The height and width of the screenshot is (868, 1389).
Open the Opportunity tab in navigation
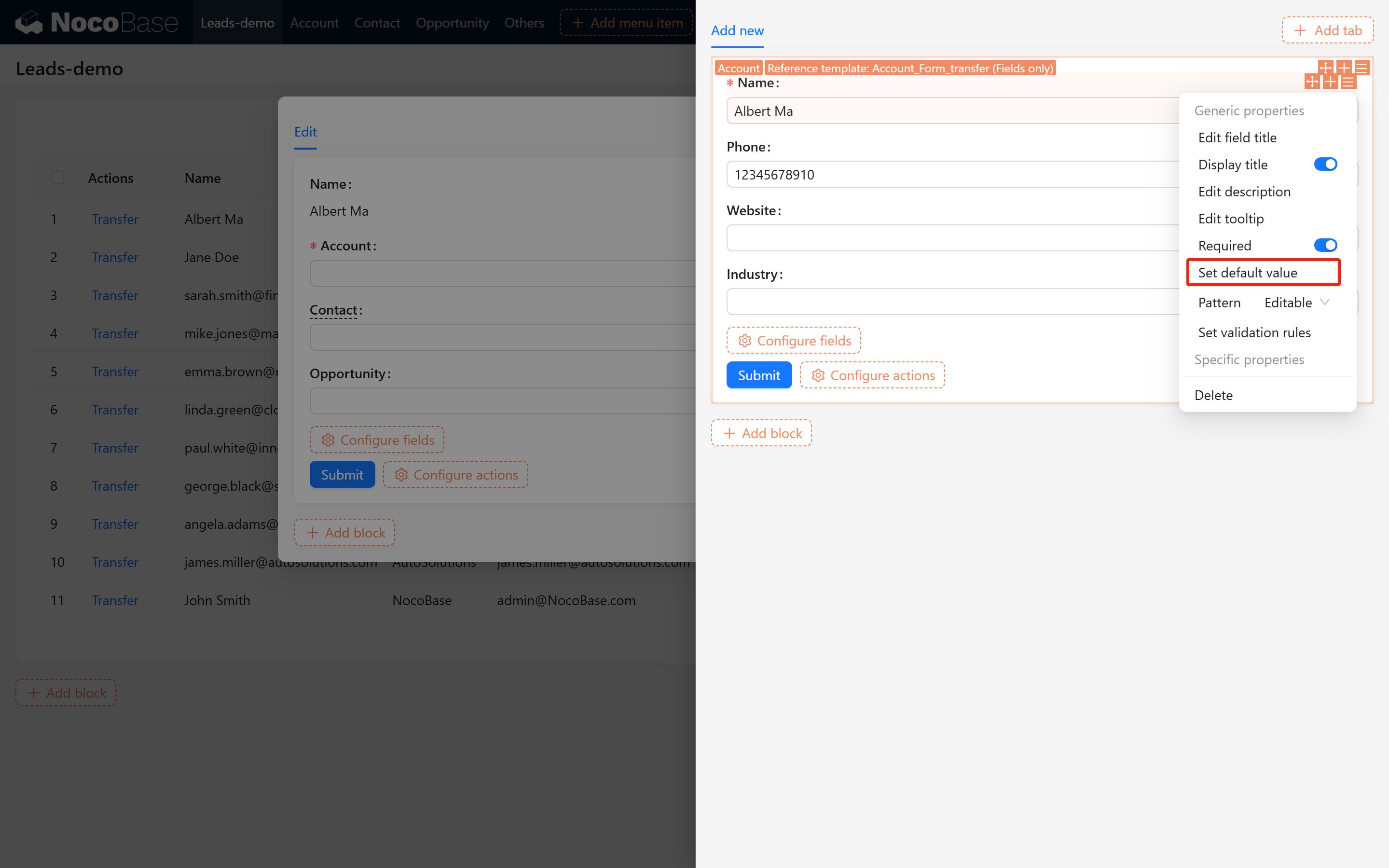click(x=452, y=22)
